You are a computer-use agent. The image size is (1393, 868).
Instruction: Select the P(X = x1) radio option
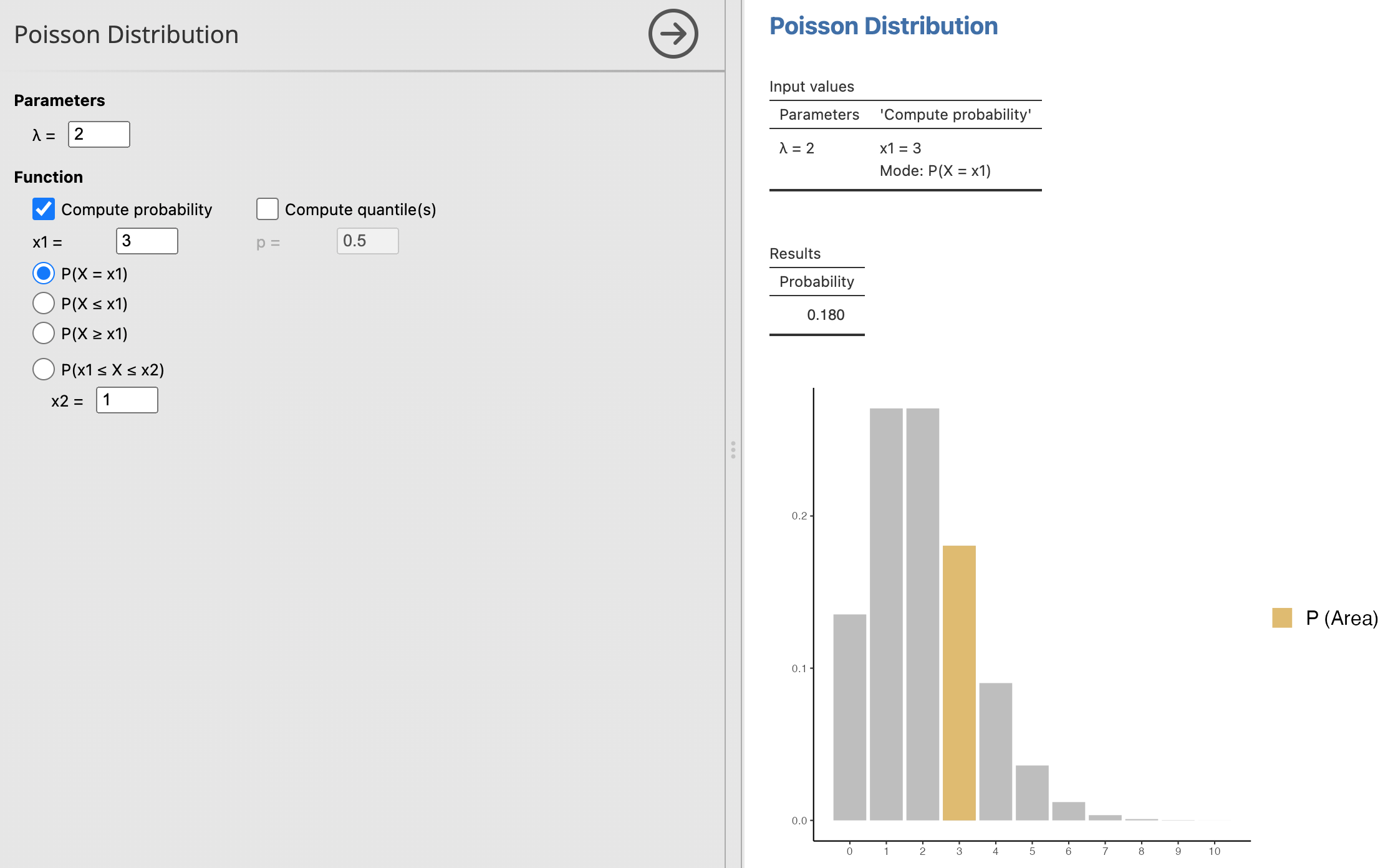coord(44,273)
